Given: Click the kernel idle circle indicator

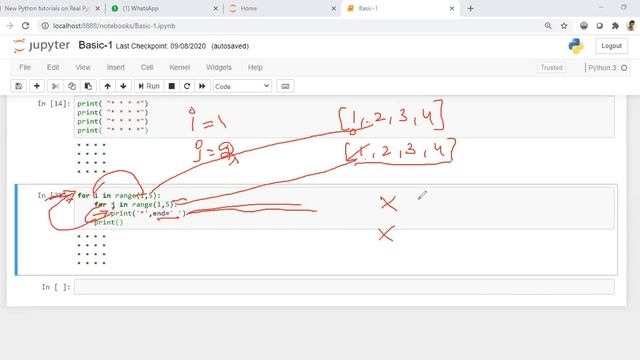Looking at the screenshot, I should point(624,68).
